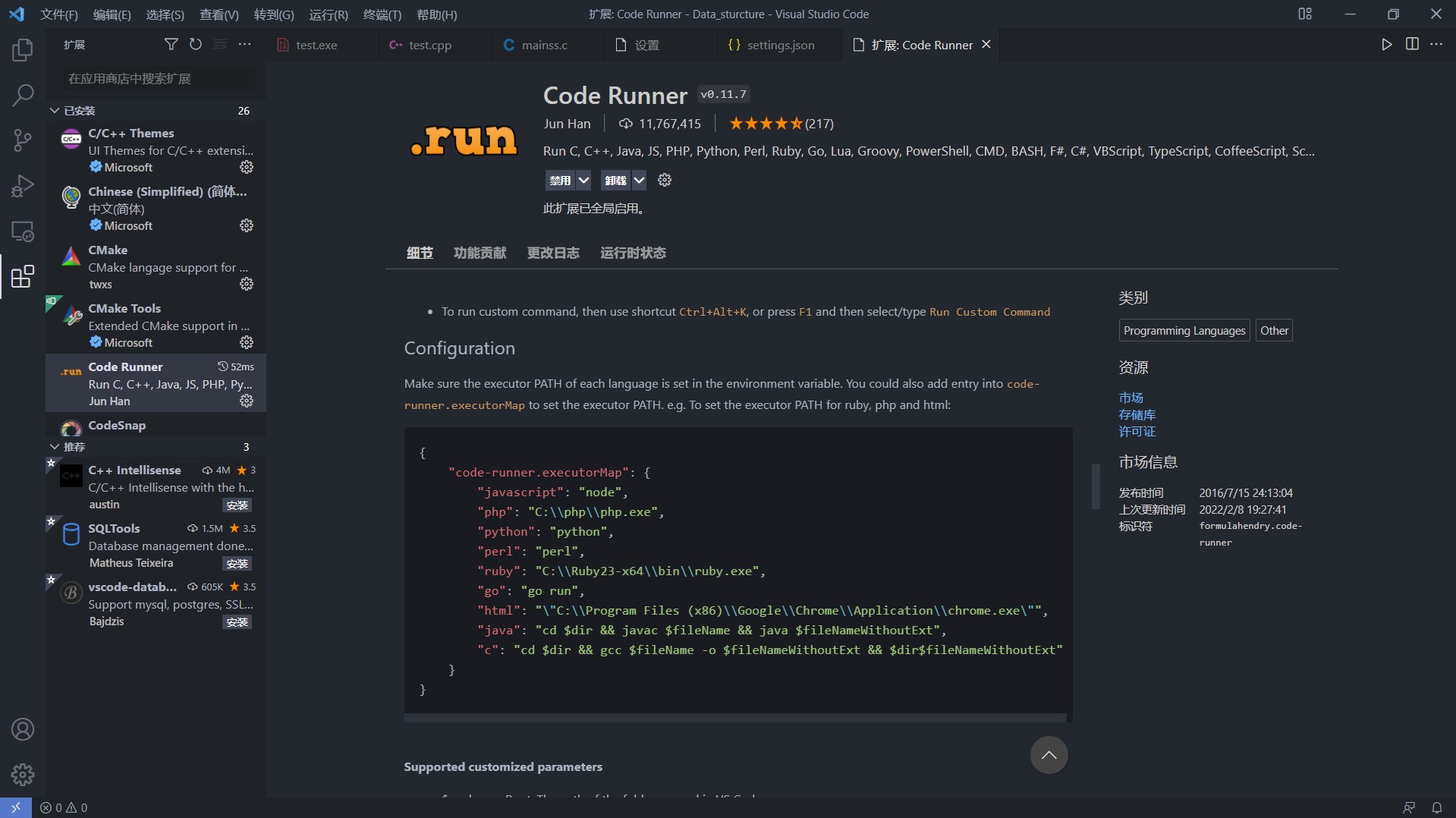The width and height of the screenshot is (1456, 818).
Task: Close the Code Runner extension tab
Action: pos(986,45)
